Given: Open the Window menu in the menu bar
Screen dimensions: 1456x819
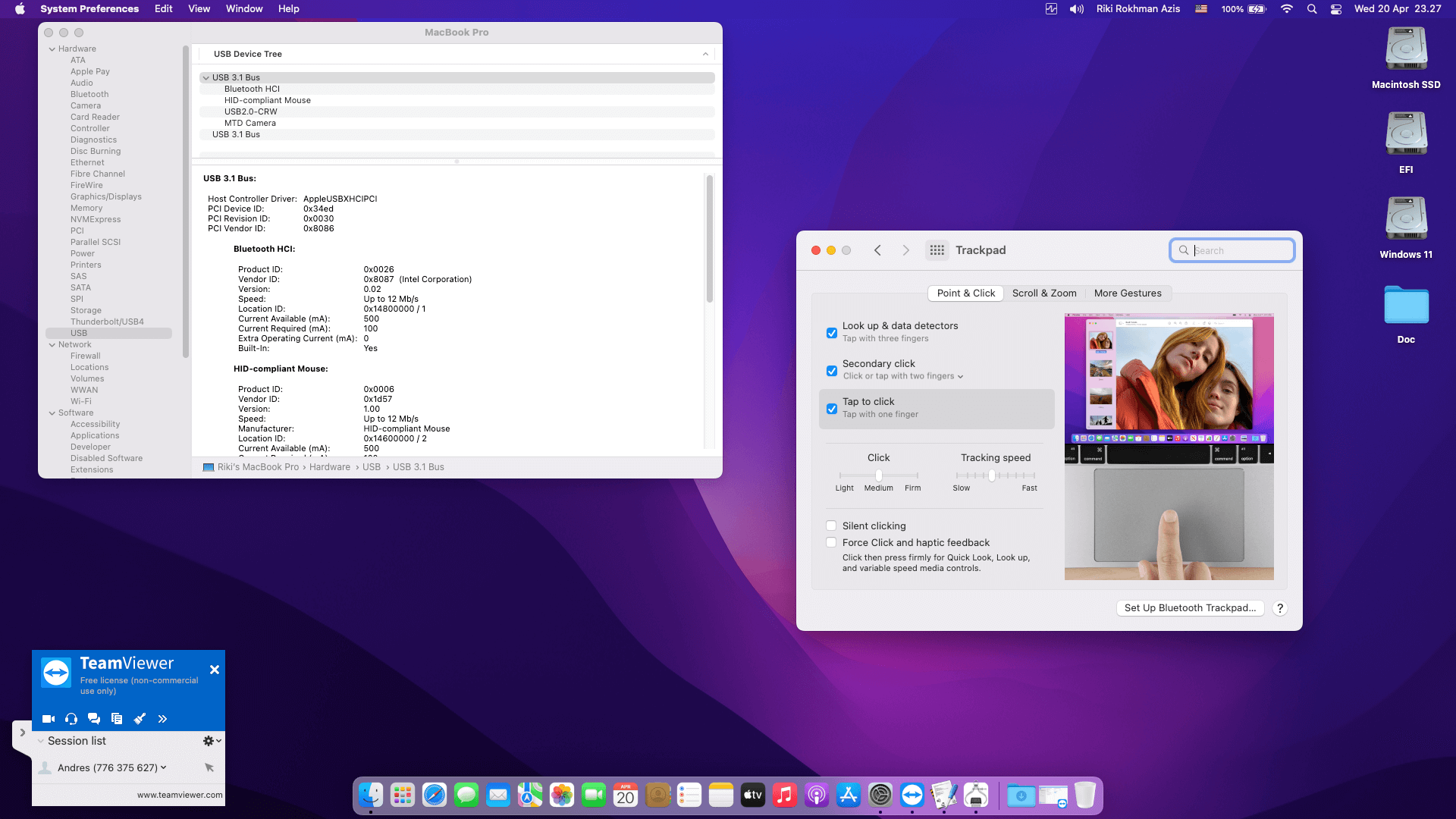Looking at the screenshot, I should coord(244,9).
